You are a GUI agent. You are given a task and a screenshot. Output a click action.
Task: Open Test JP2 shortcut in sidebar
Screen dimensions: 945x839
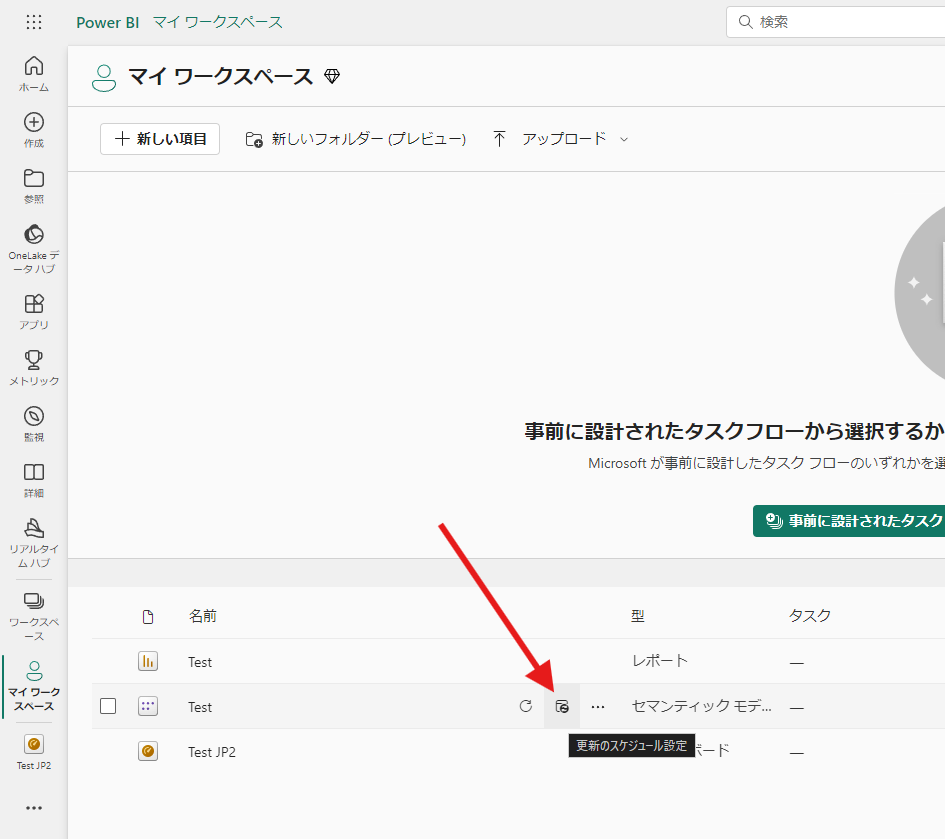(x=34, y=752)
